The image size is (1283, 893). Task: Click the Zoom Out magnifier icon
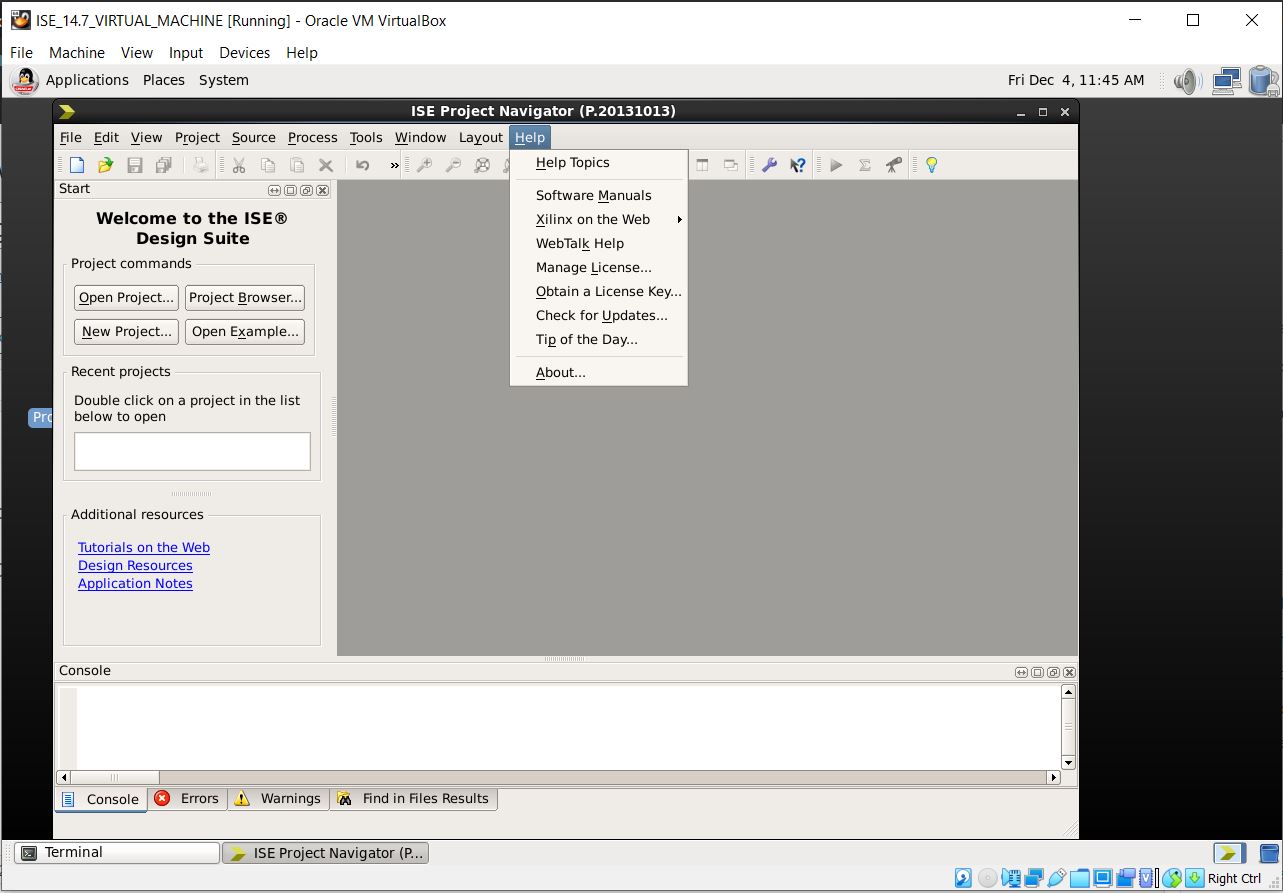coord(453,165)
